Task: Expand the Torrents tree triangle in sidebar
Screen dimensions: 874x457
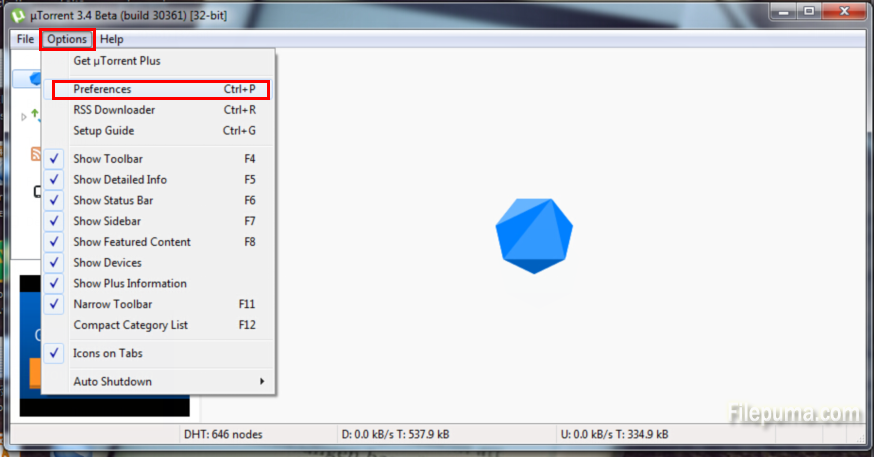Action: pyautogui.click(x=24, y=117)
